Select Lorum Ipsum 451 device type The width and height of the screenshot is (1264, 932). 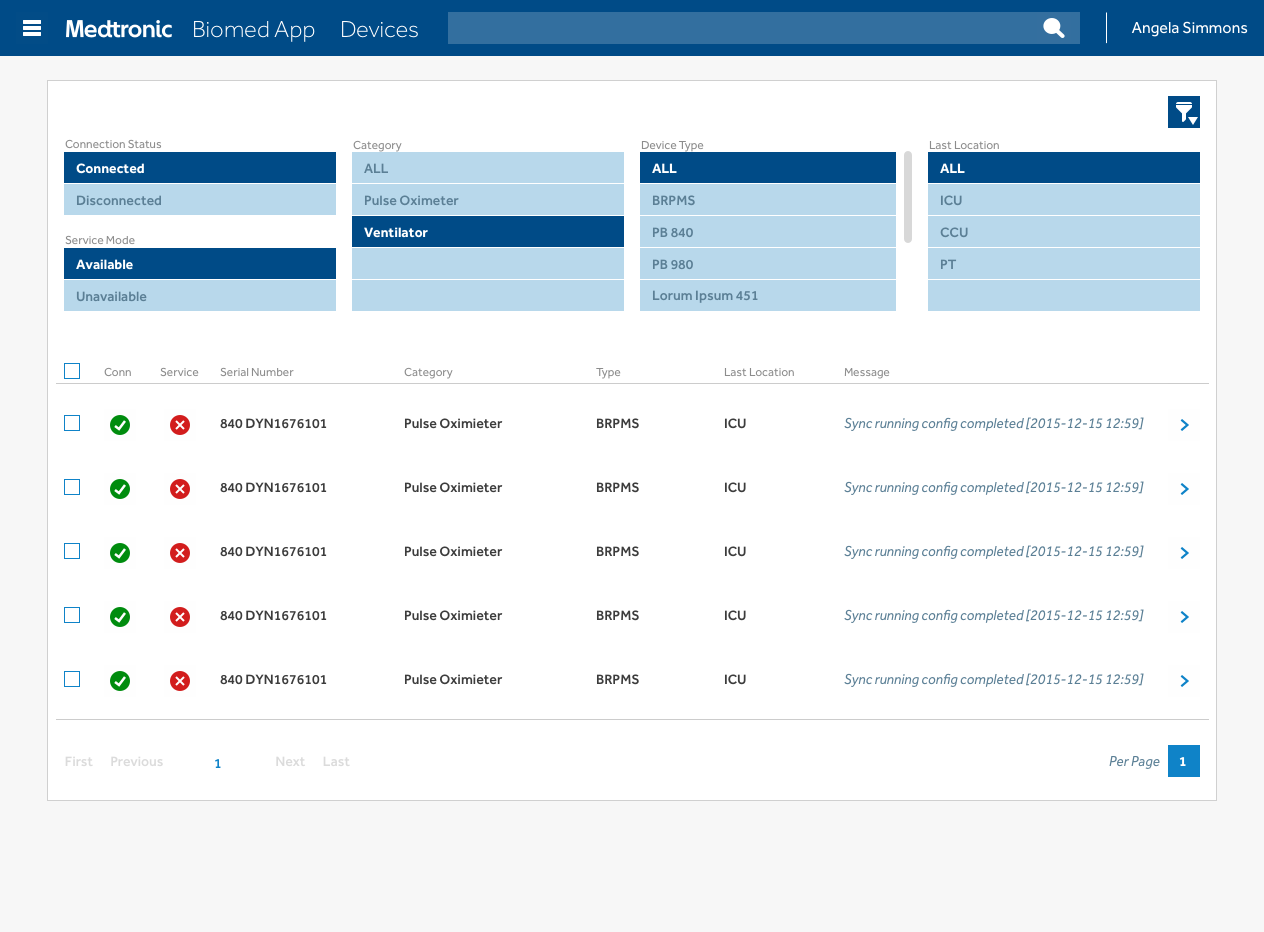click(768, 296)
